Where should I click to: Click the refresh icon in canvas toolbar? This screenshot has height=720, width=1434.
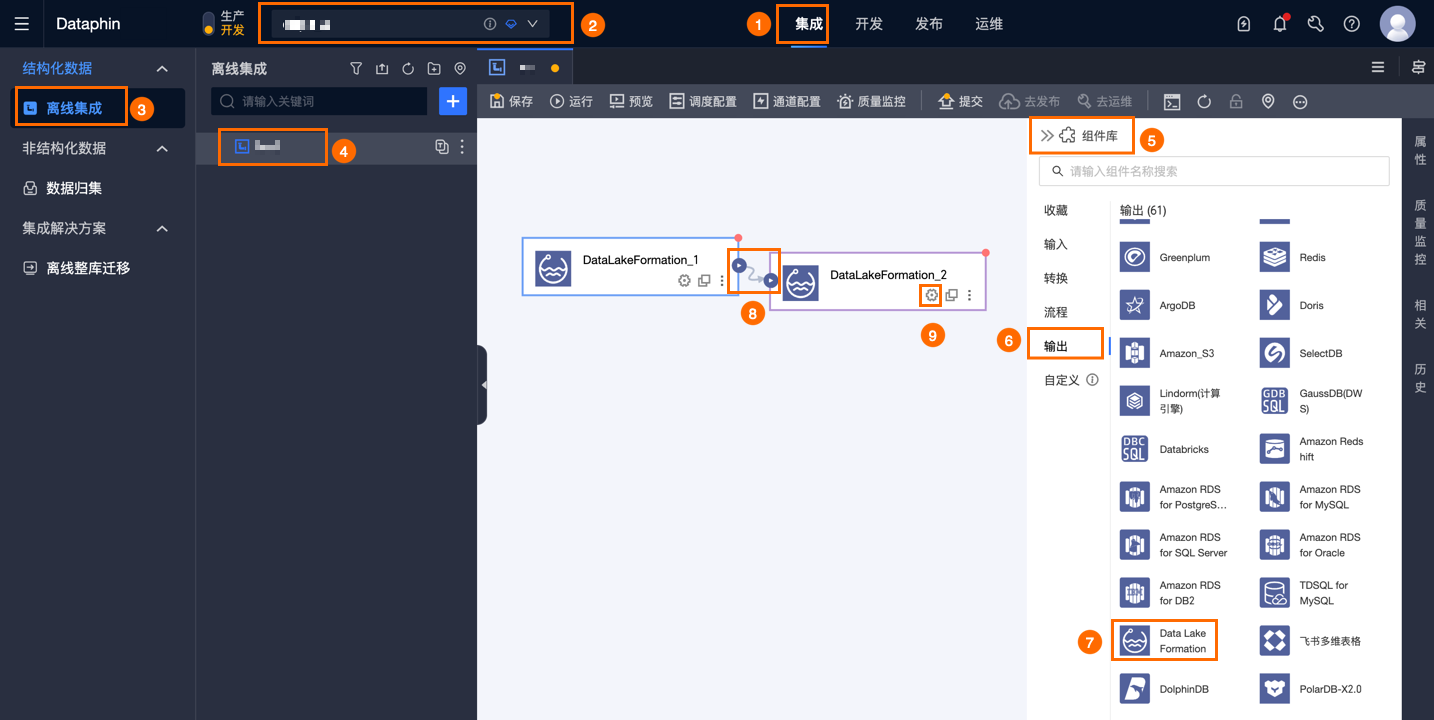(x=1204, y=101)
